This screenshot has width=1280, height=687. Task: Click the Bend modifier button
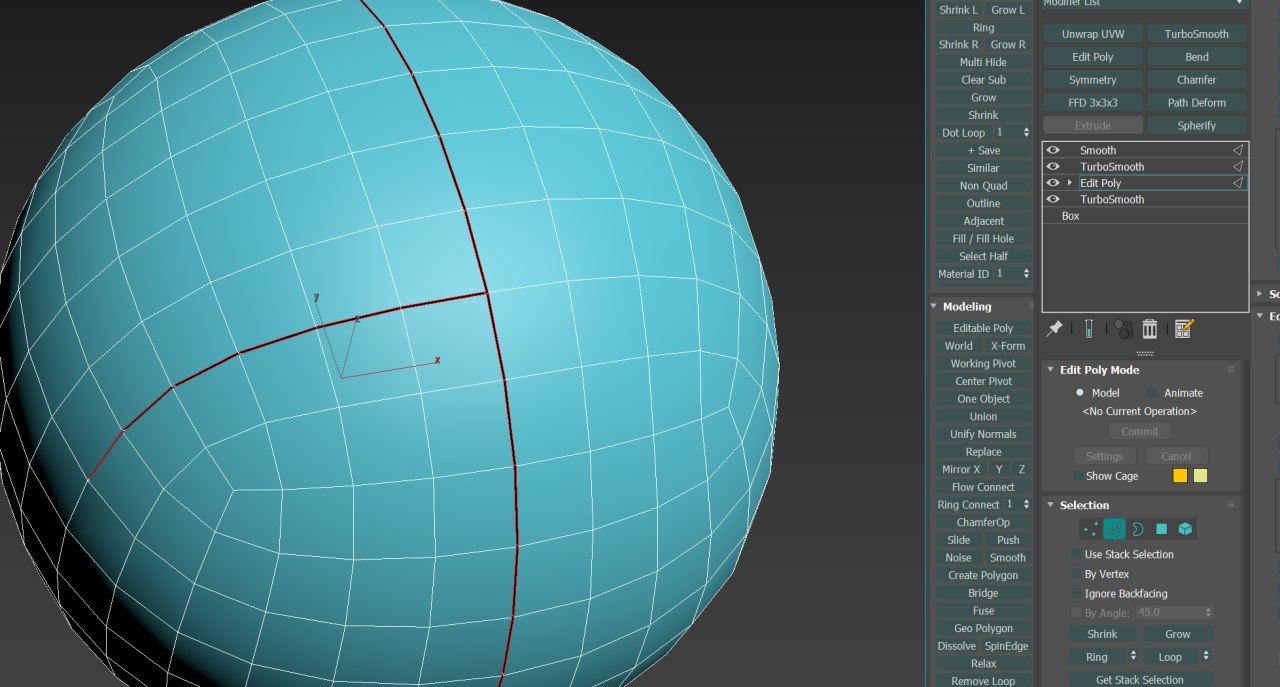(x=1197, y=57)
